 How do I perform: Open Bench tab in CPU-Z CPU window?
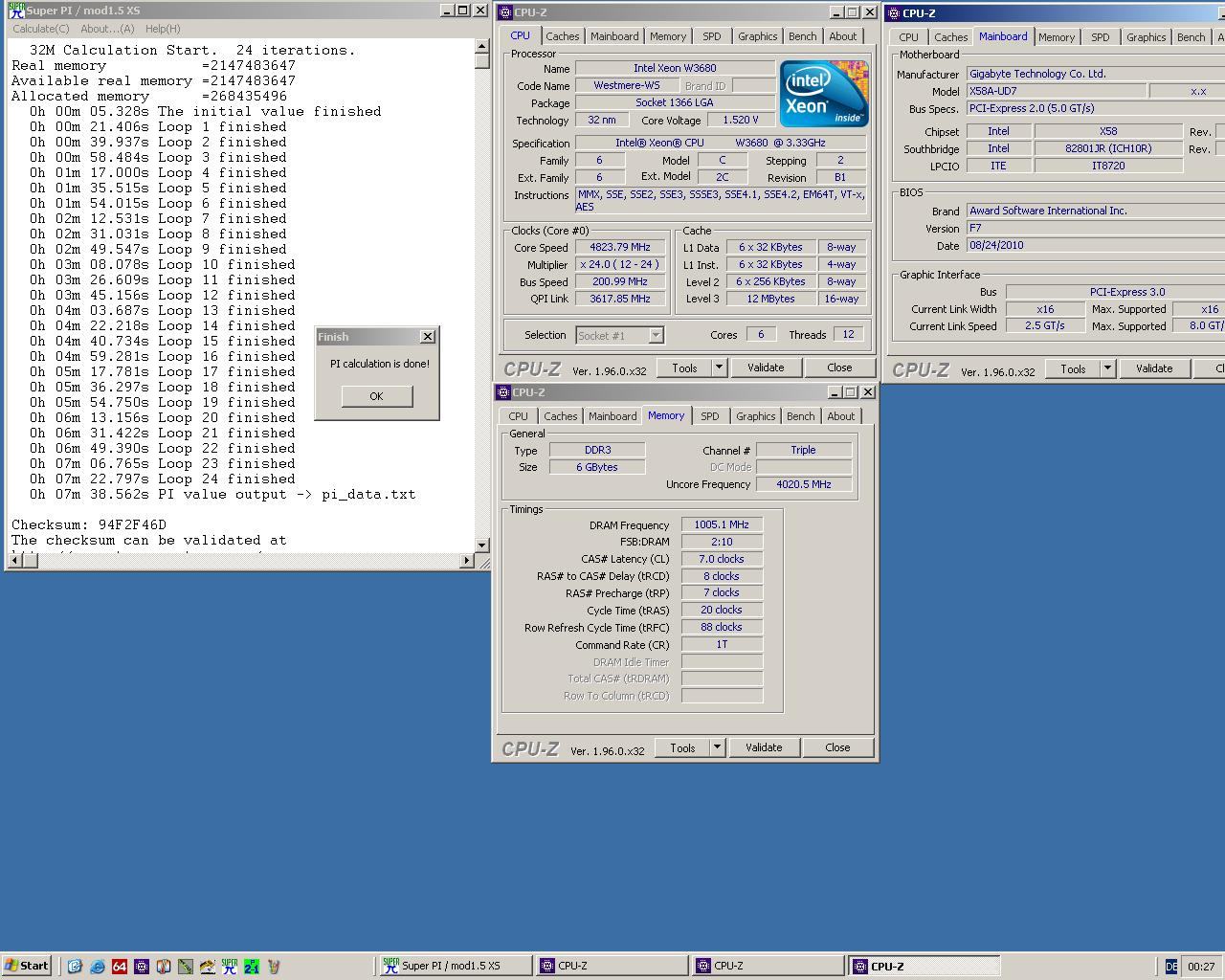pos(803,36)
